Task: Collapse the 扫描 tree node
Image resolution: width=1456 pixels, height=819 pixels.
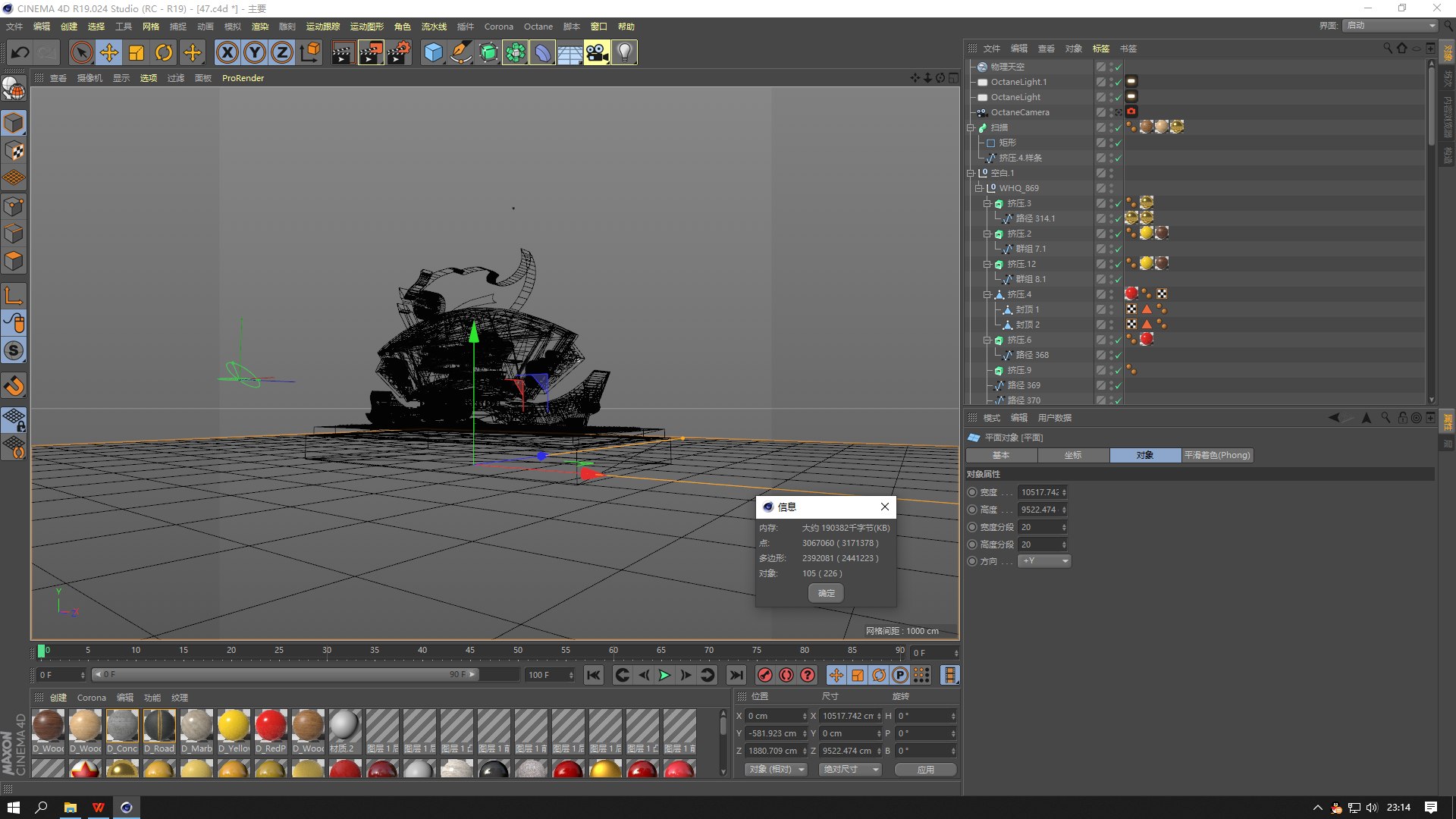Action: point(970,127)
